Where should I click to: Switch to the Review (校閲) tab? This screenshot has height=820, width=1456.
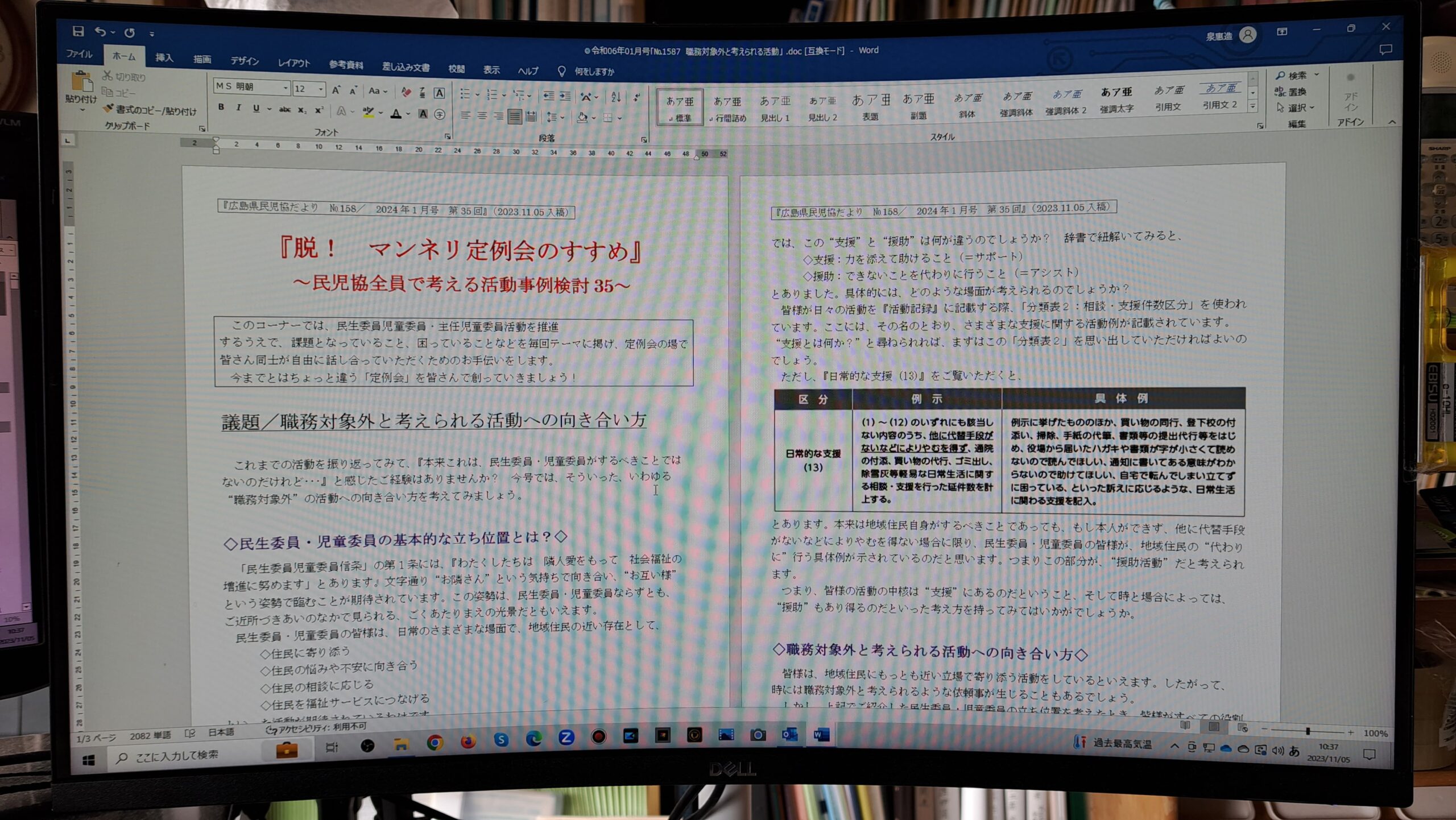pyautogui.click(x=456, y=69)
